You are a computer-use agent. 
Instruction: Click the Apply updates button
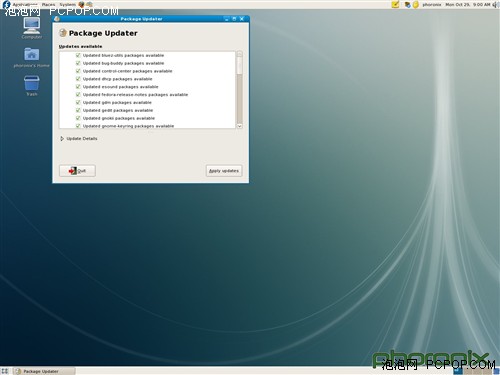point(224,171)
